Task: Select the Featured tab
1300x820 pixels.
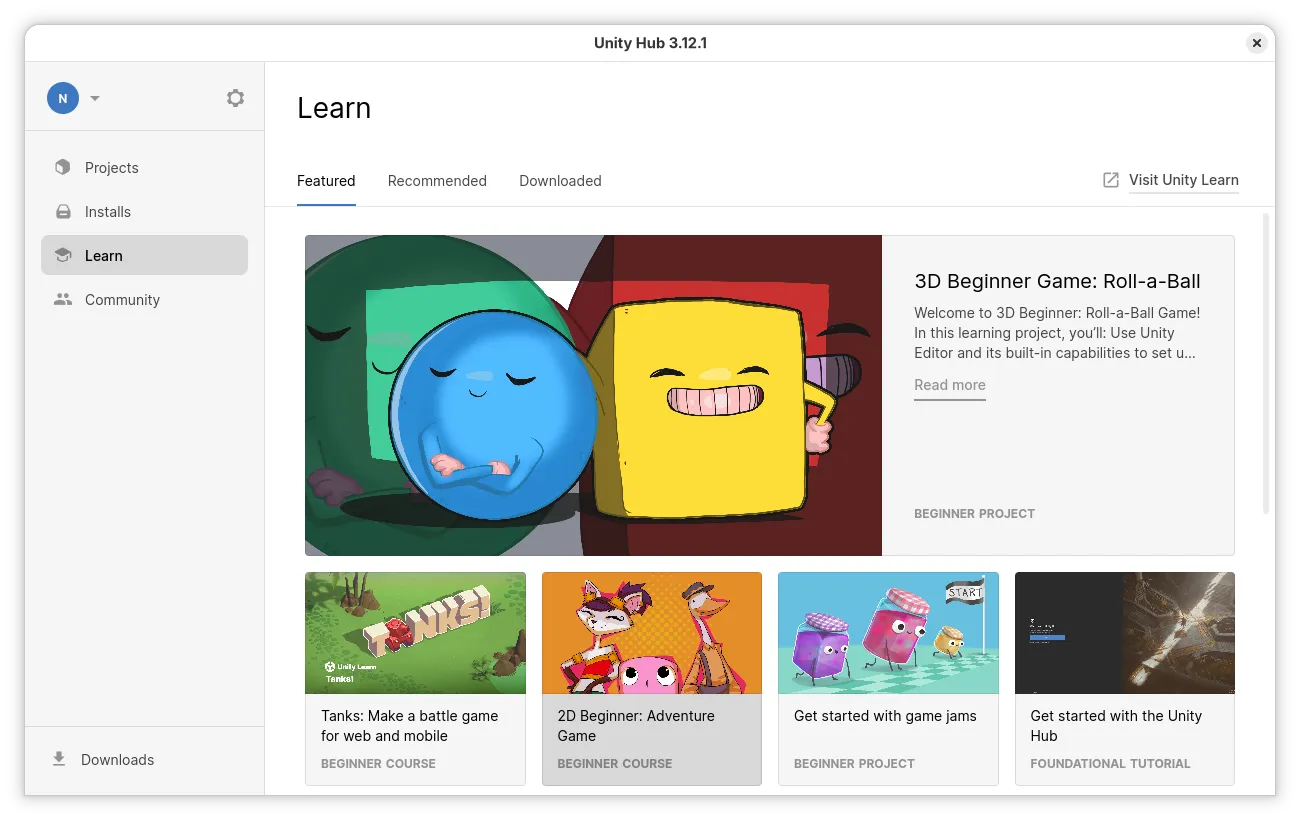Action: [326, 181]
